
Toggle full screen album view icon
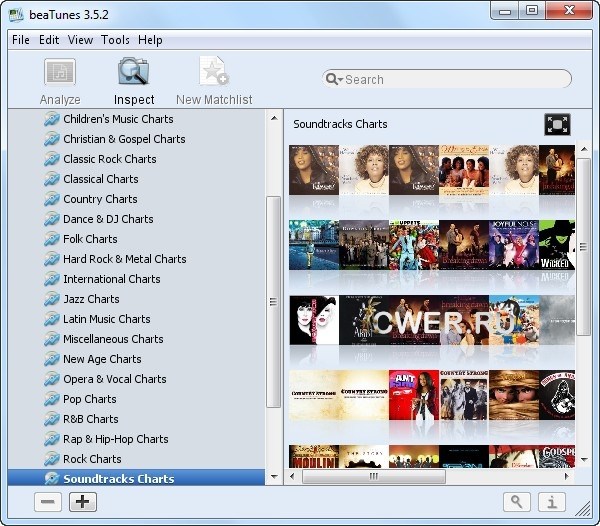tap(557, 124)
